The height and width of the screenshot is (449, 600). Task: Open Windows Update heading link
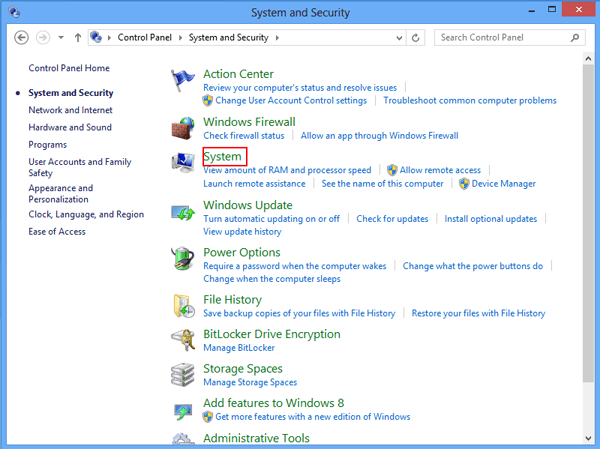[248, 205]
